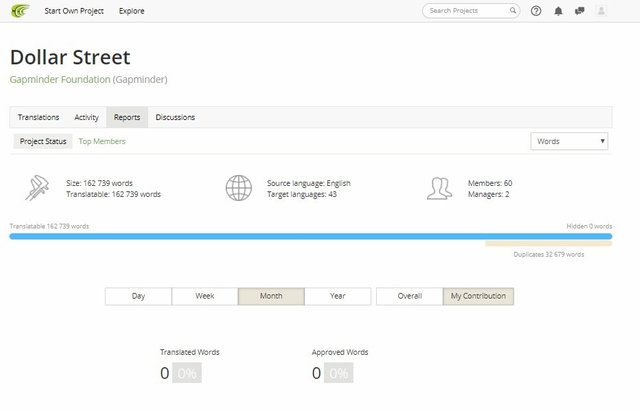Click 'Members: 60' text
640x411 pixels.
(490, 183)
